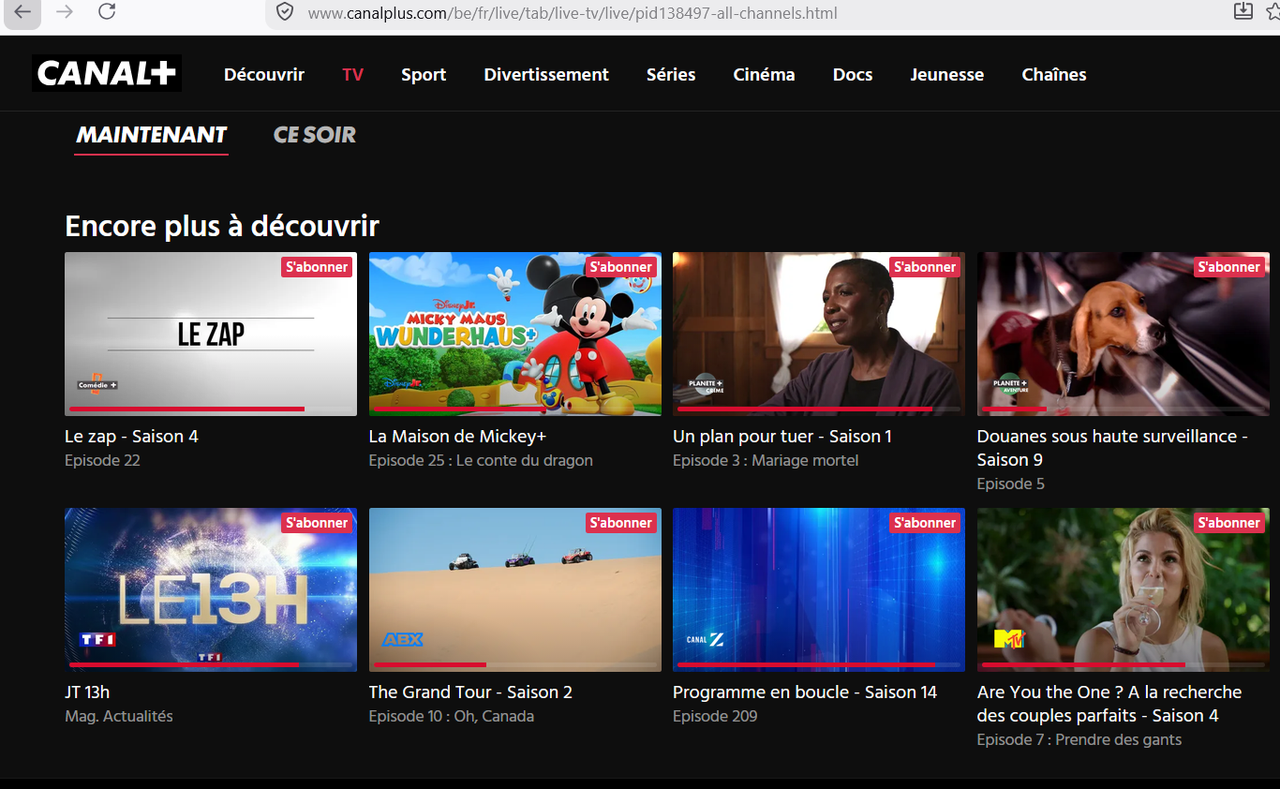Click the text 'Episode 10 : Oh, Canada'
This screenshot has width=1280, height=789.
tap(451, 717)
